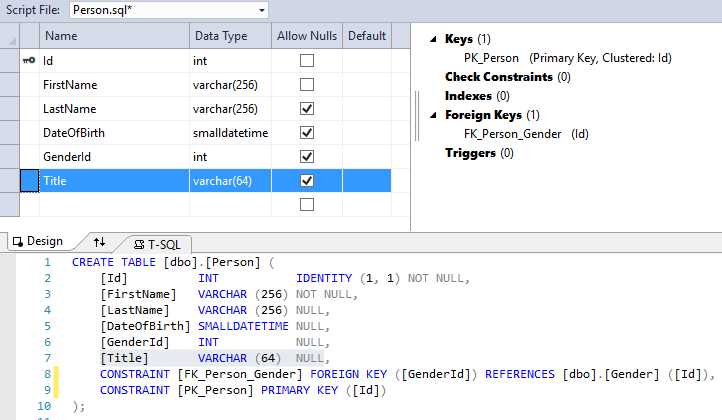This screenshot has width=722, height=420.
Task: Select the Id name cell
Action: (x=115, y=60)
